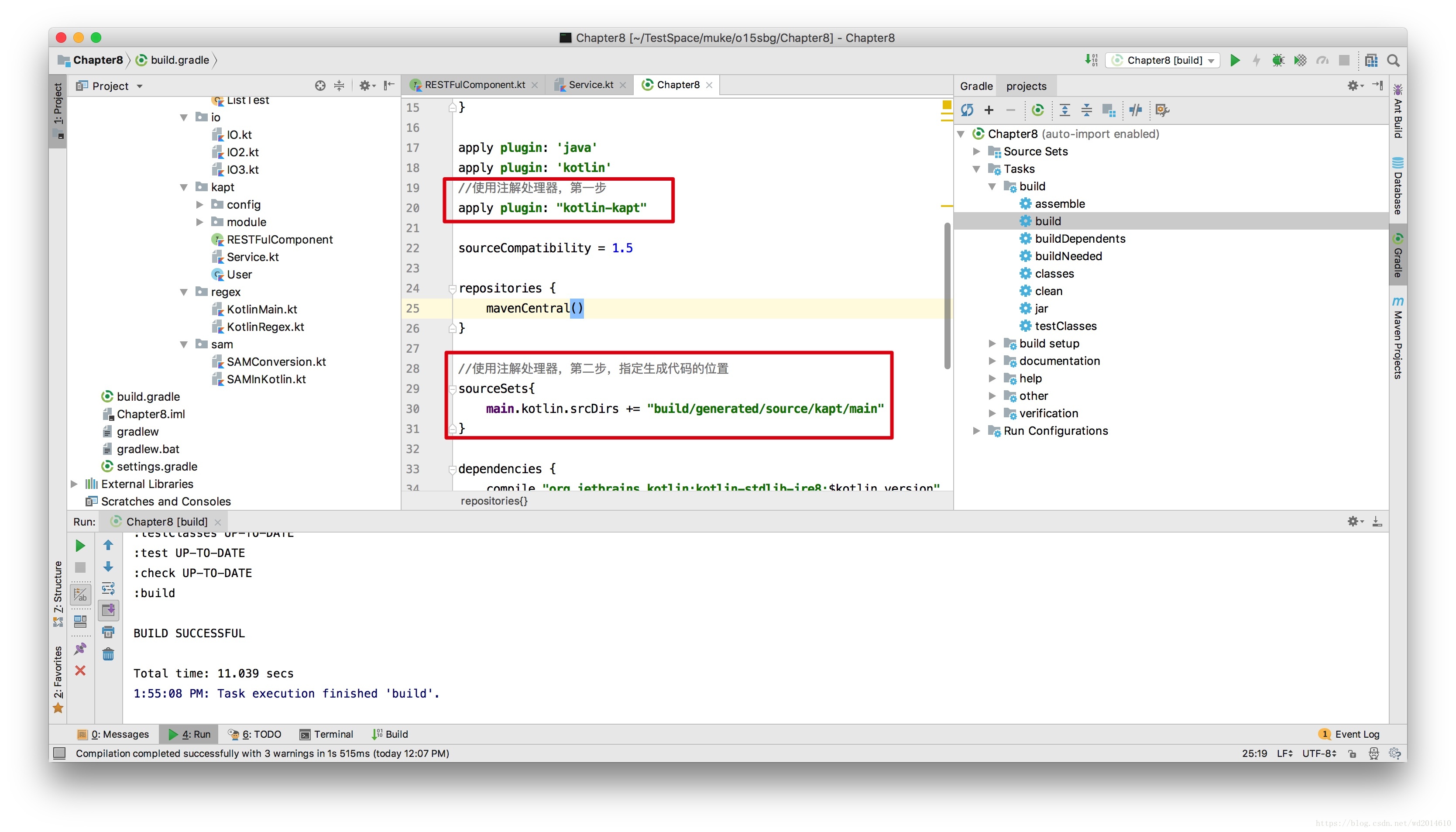Start debugging with the bug icon
This screenshot has height=832, width=1456.
(x=1278, y=60)
